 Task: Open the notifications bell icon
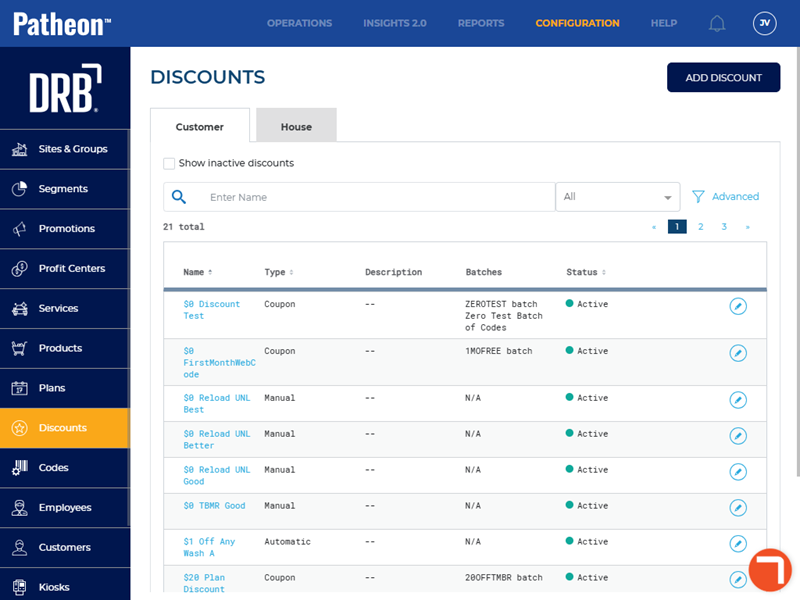(x=717, y=23)
